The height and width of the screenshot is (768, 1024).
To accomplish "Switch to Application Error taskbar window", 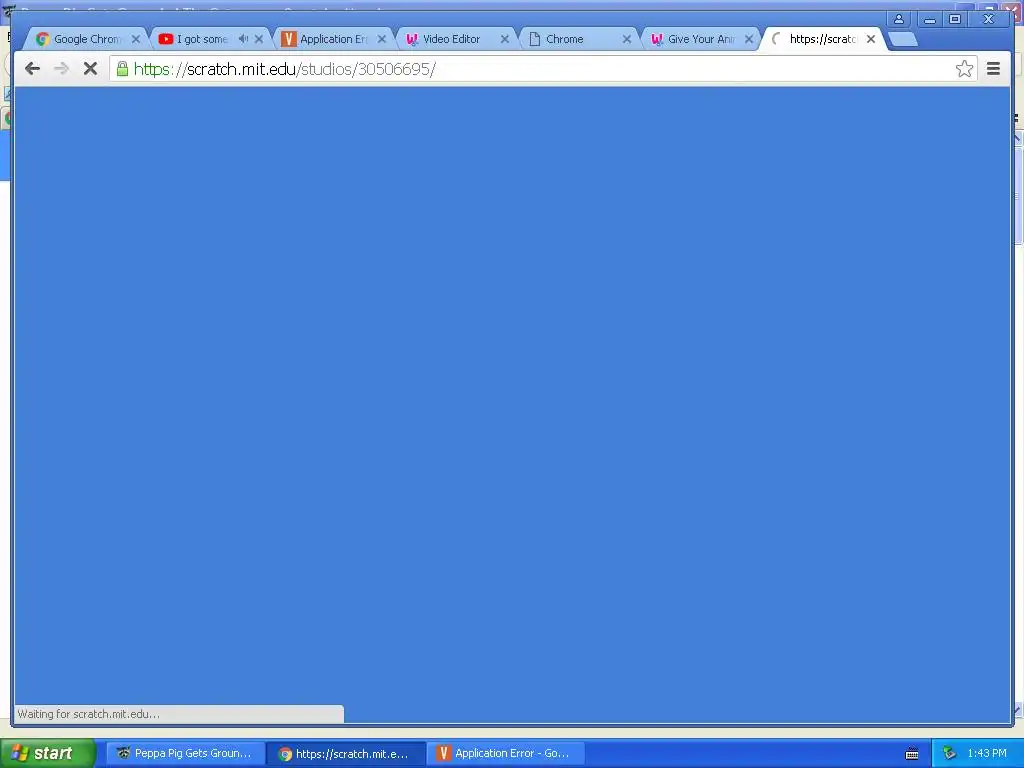I will [506, 753].
